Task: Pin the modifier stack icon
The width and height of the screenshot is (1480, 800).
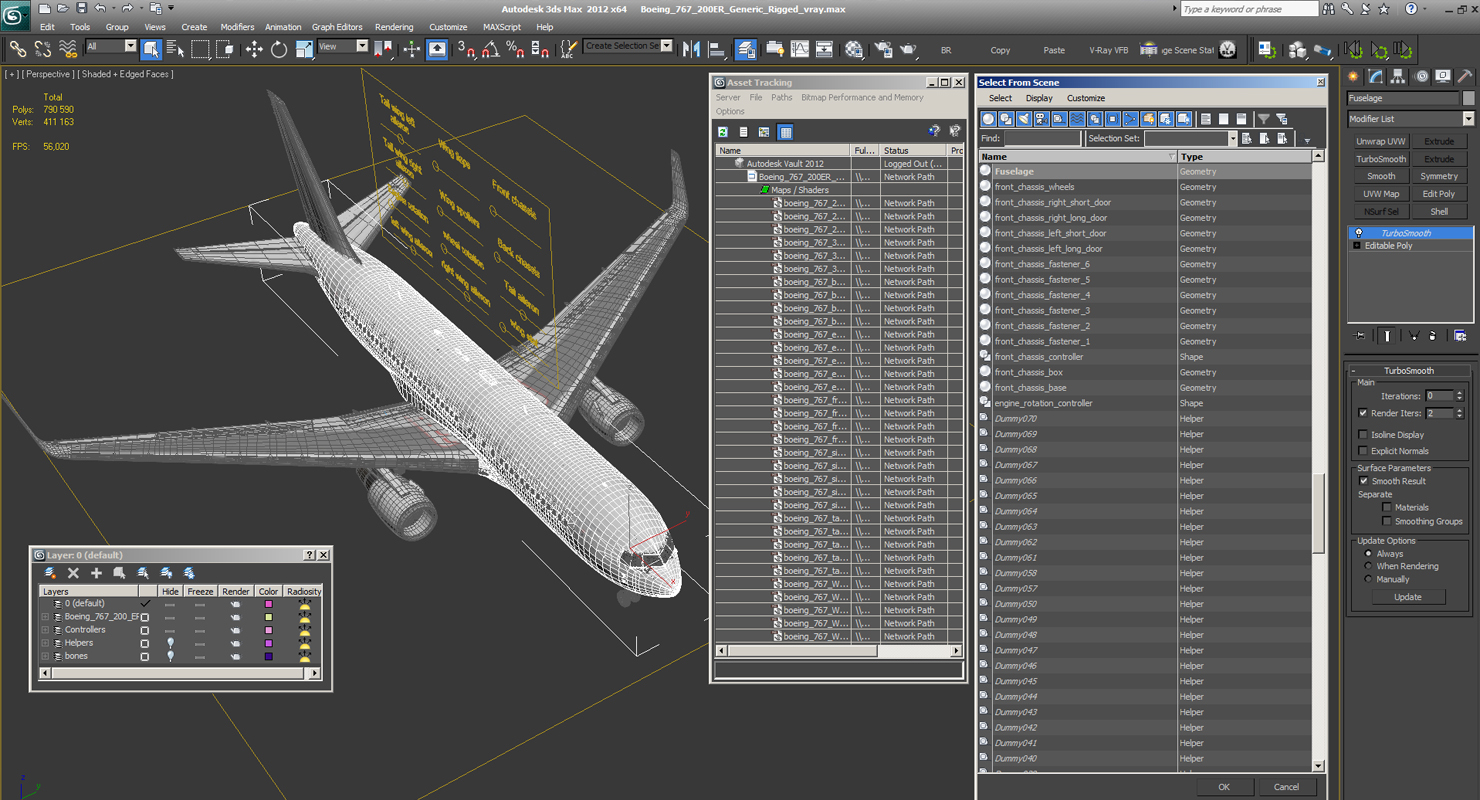Action: [1360, 336]
